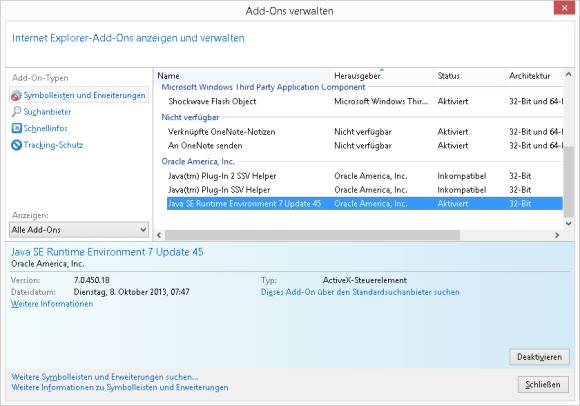Screen dimensions: 580x406
Task: Click Inkompatibel status of Plug-In 2 SSV Helper
Action: (x=461, y=176)
